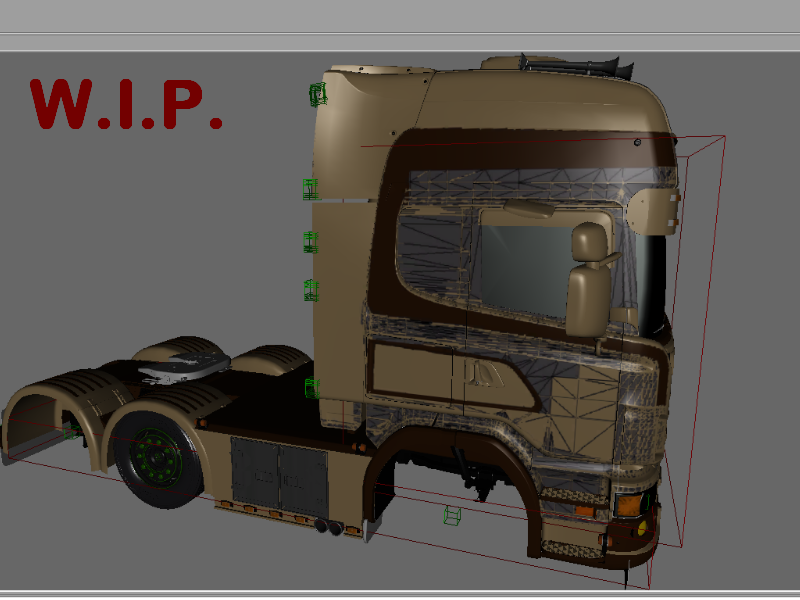Select the door handle on cab door

click(483, 372)
